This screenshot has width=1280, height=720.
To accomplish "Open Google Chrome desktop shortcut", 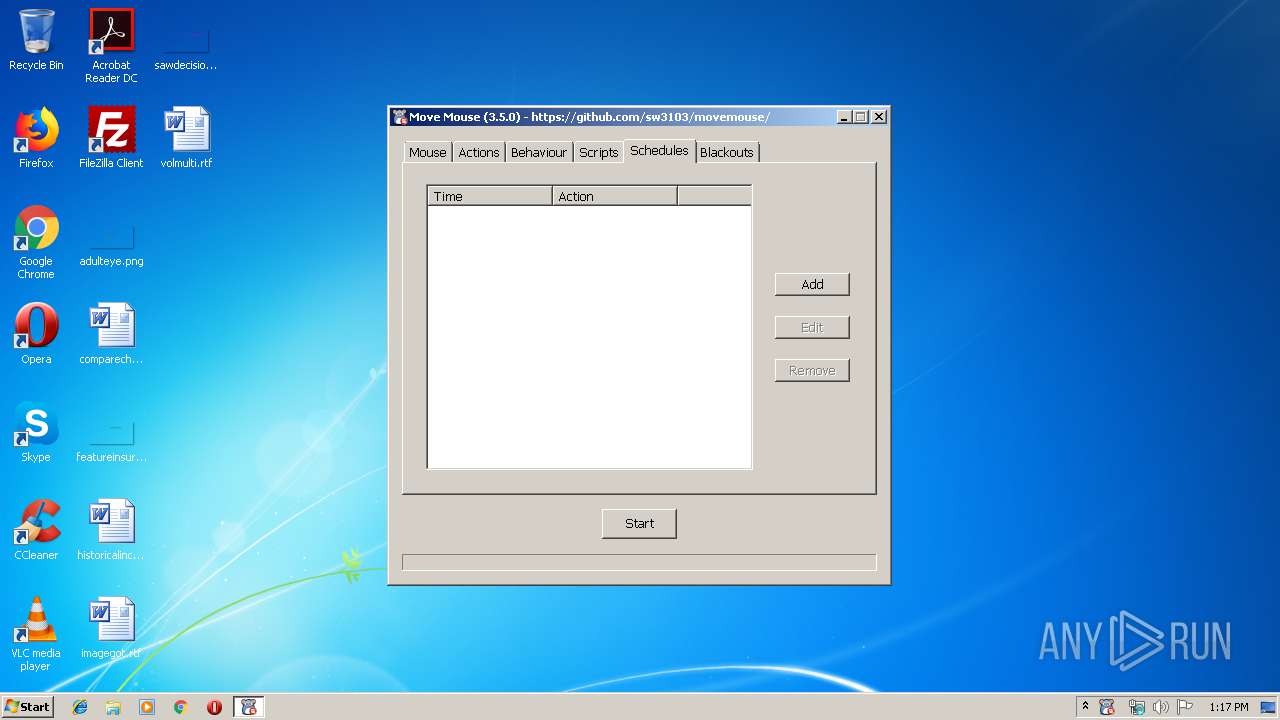I will pos(36,243).
